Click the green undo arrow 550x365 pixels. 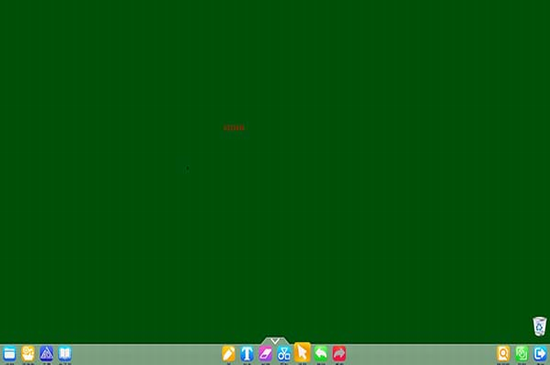tap(321, 353)
